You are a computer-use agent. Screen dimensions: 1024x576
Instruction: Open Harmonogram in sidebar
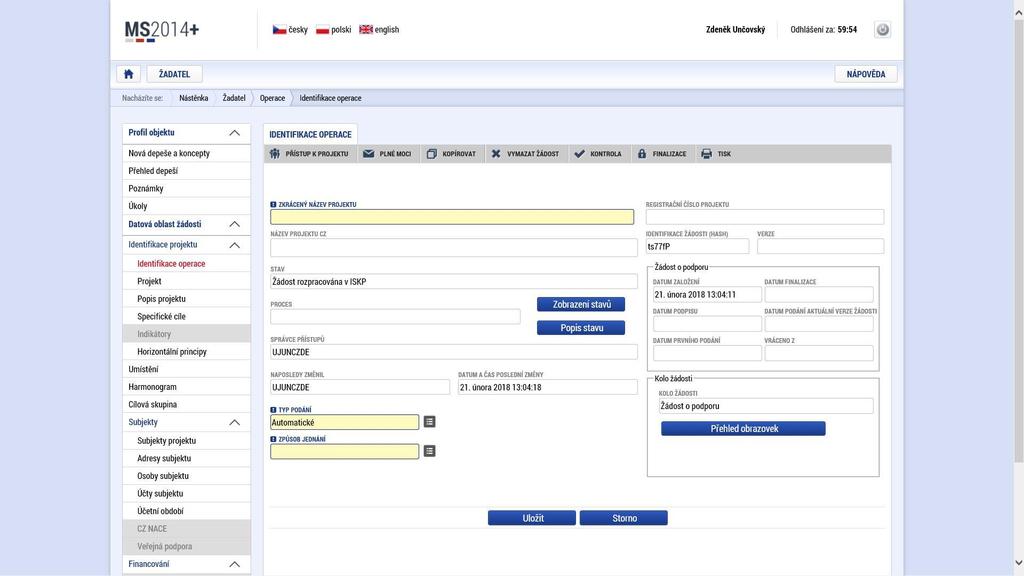point(186,387)
